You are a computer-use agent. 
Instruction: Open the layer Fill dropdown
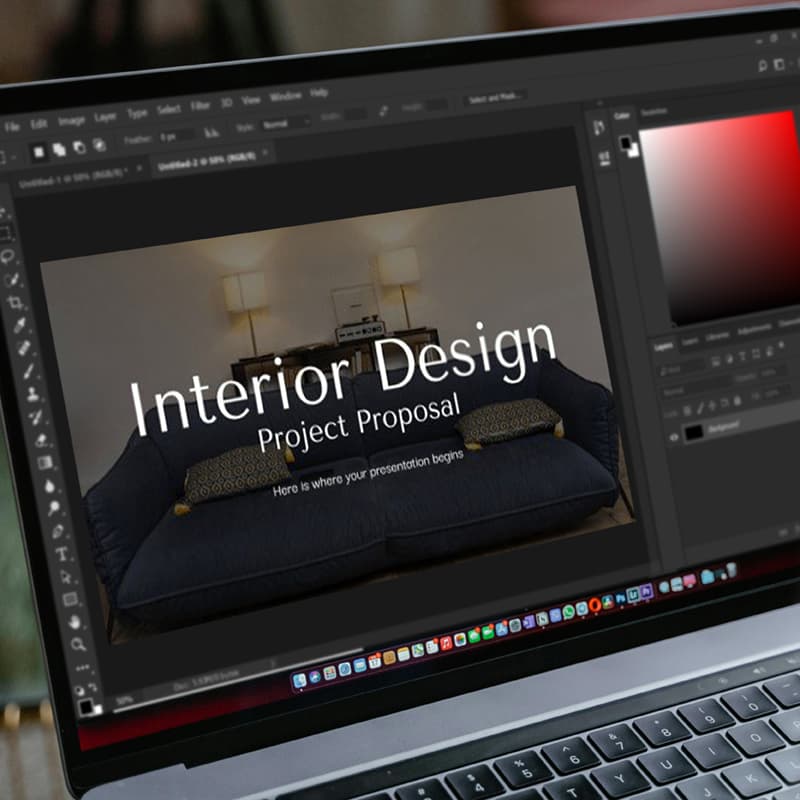click(x=776, y=393)
